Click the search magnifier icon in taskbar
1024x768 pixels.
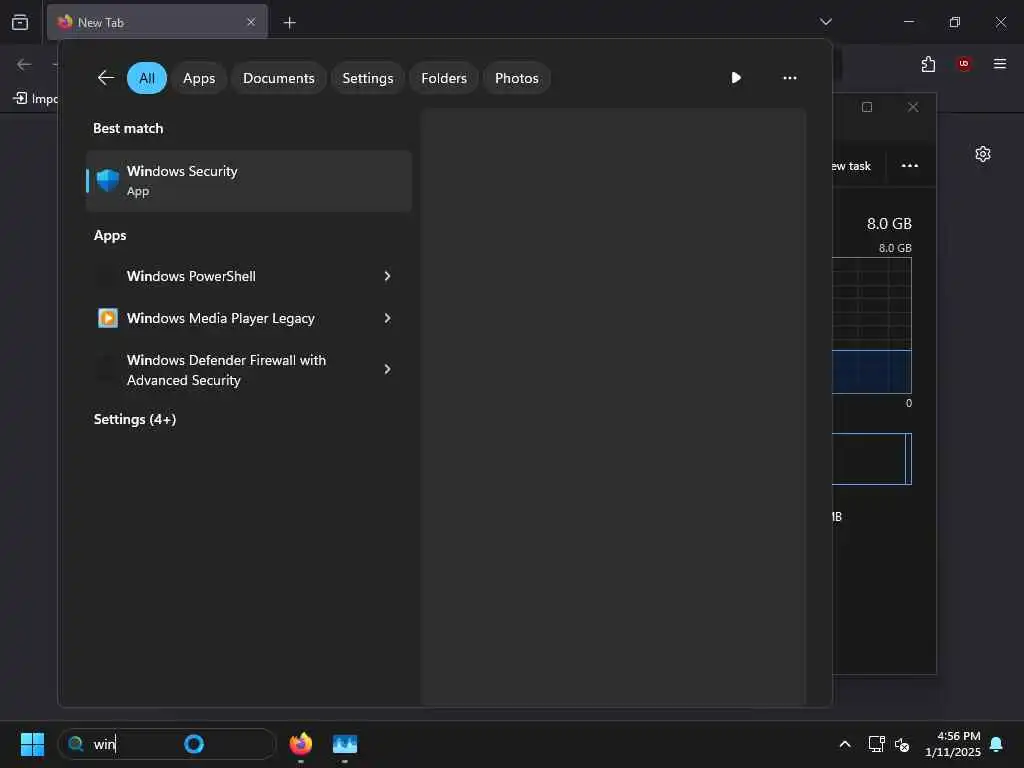click(x=76, y=744)
